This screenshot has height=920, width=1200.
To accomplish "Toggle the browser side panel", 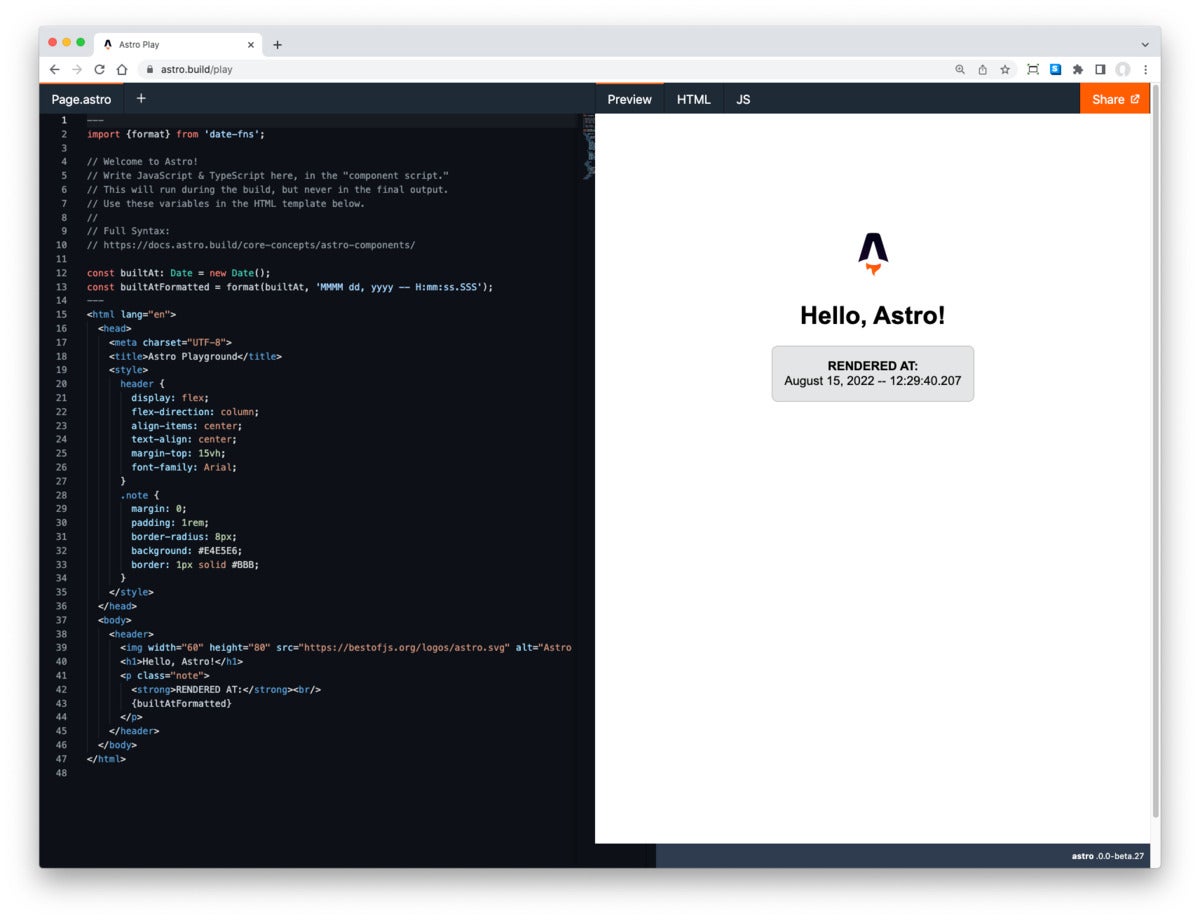I will pyautogui.click(x=1100, y=70).
